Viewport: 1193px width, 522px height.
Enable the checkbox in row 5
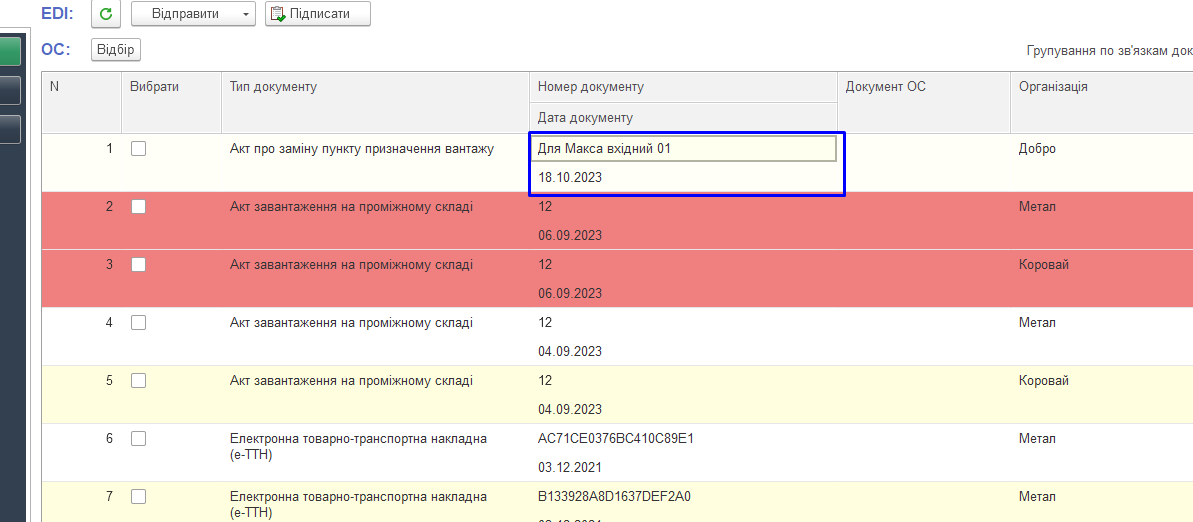138,380
